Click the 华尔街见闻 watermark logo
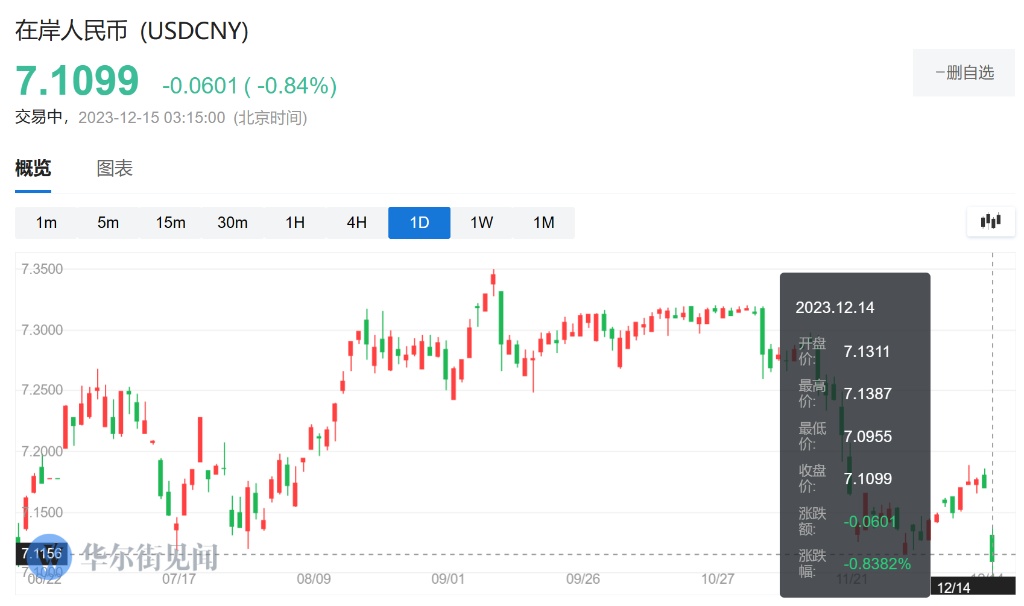This screenshot has width=1024, height=606. pos(148,556)
